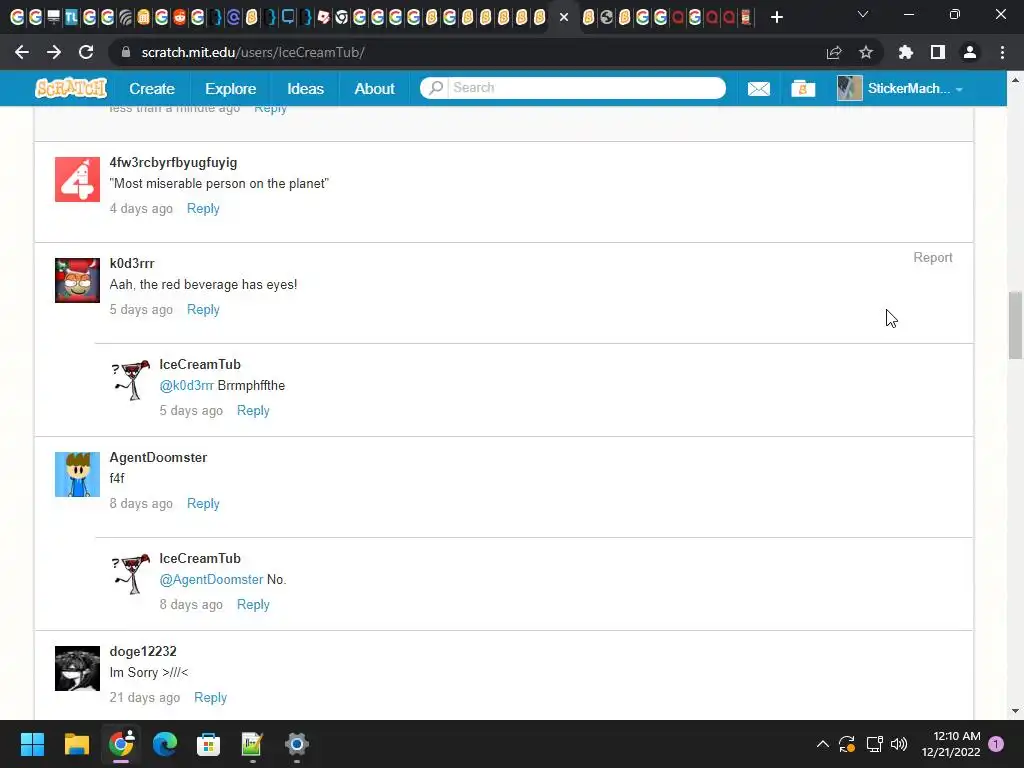Reload the page
Viewport: 1024px width, 768px height.
(86, 52)
